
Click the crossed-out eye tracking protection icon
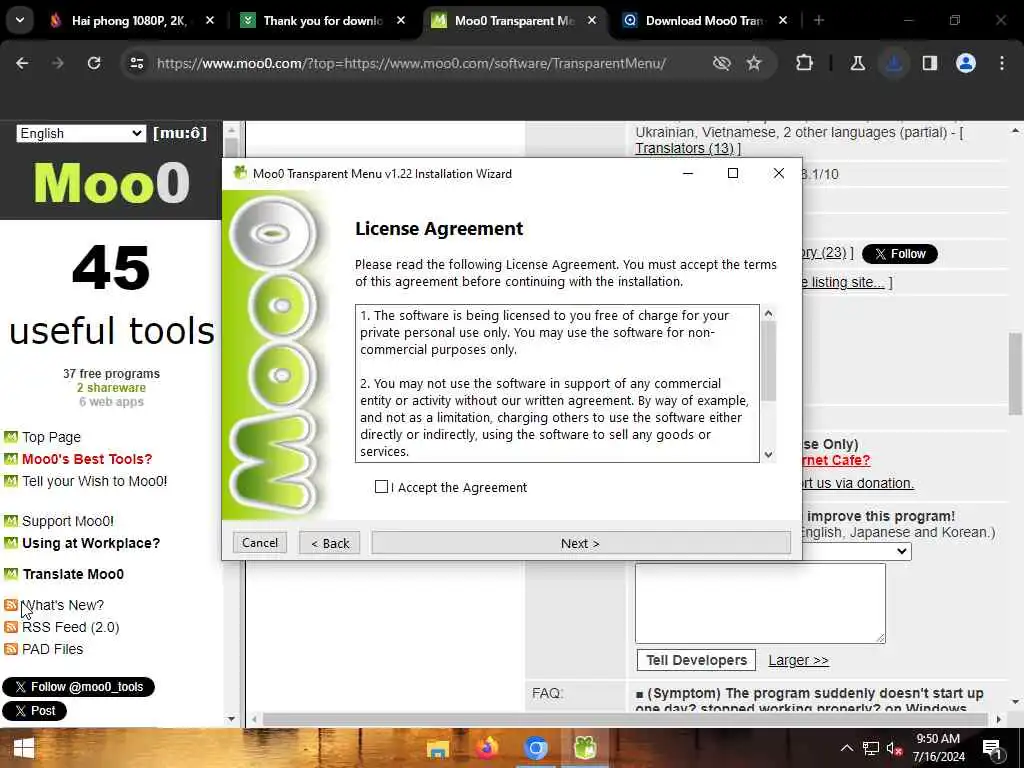(x=722, y=63)
